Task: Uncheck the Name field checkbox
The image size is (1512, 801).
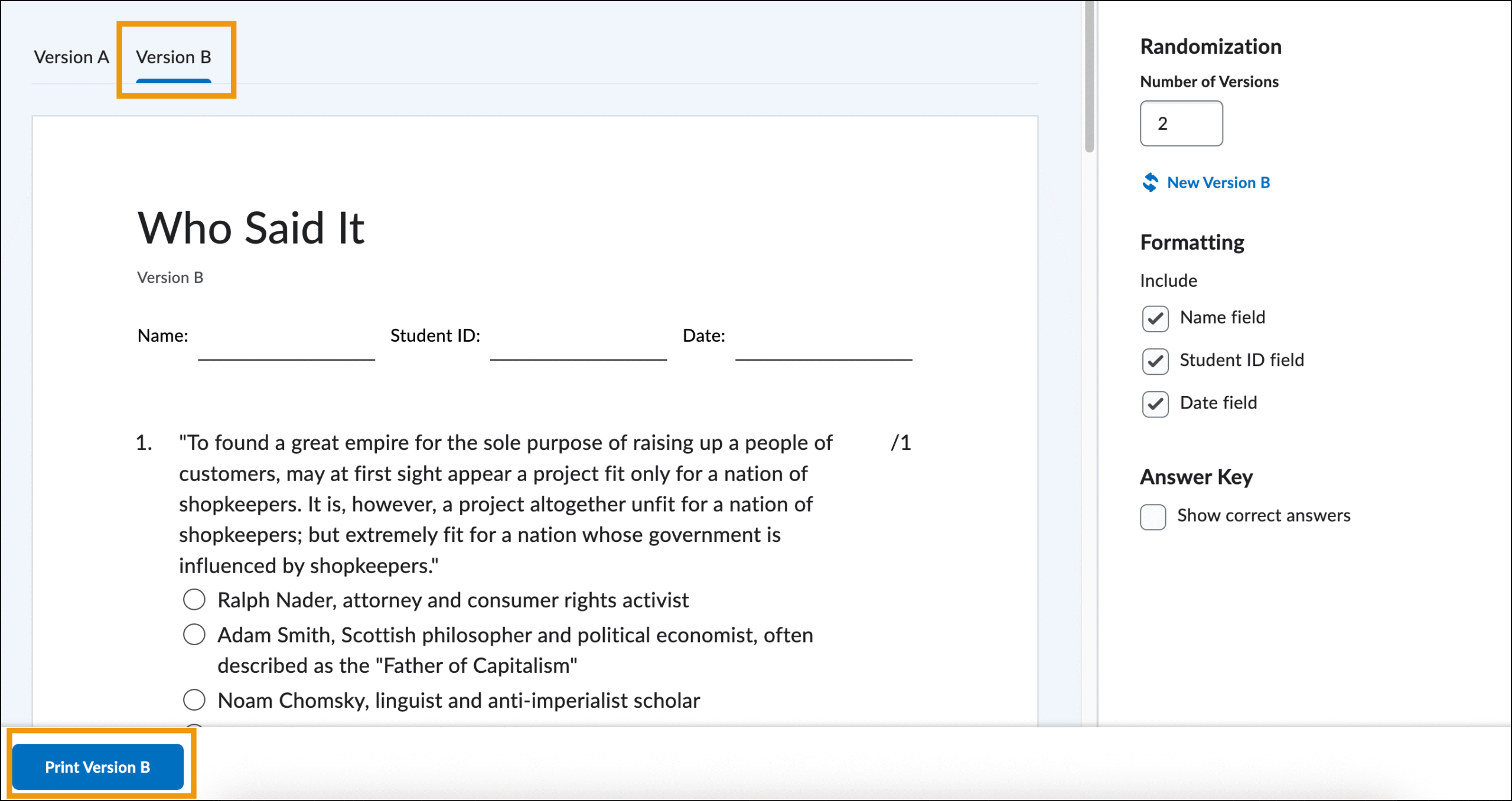Action: coord(1155,319)
